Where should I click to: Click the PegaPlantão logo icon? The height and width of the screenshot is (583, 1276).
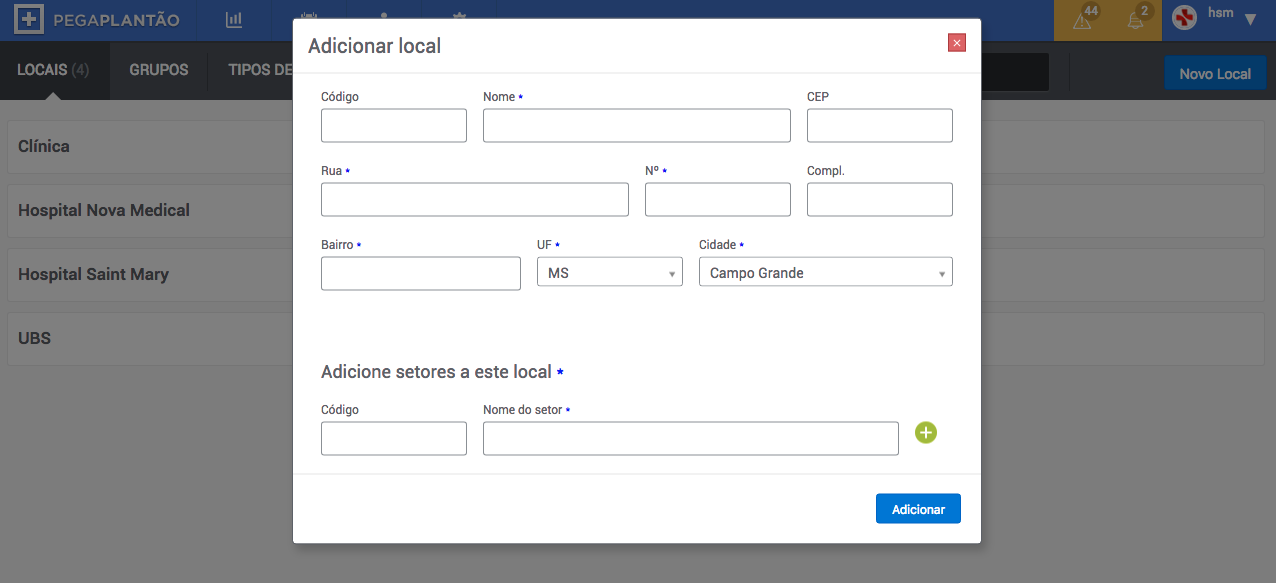coord(29,19)
